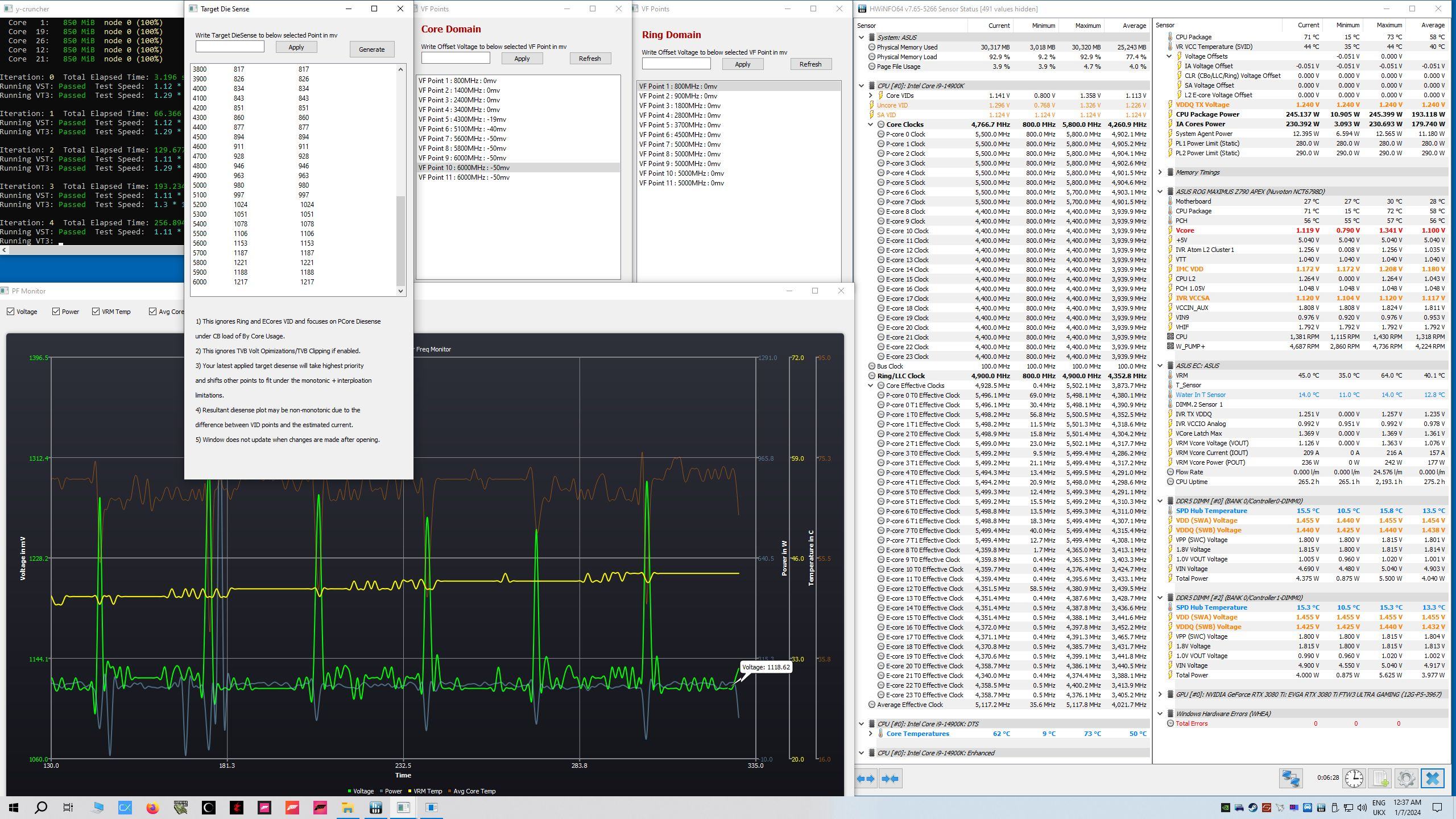Toggle Voltage checkbox in PF Monitor

(x=11, y=312)
